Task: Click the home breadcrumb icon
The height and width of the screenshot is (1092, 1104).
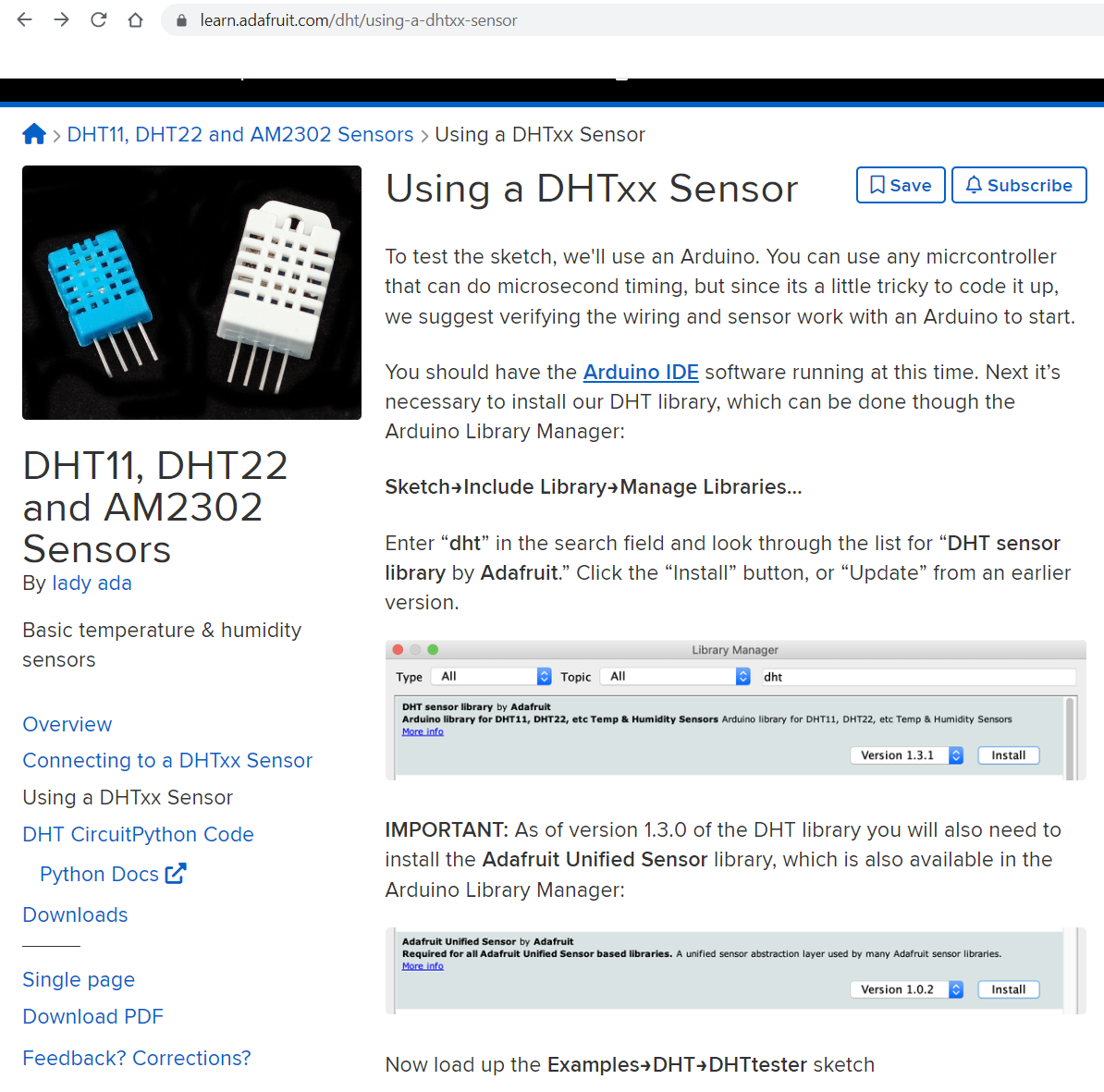Action: pos(33,133)
